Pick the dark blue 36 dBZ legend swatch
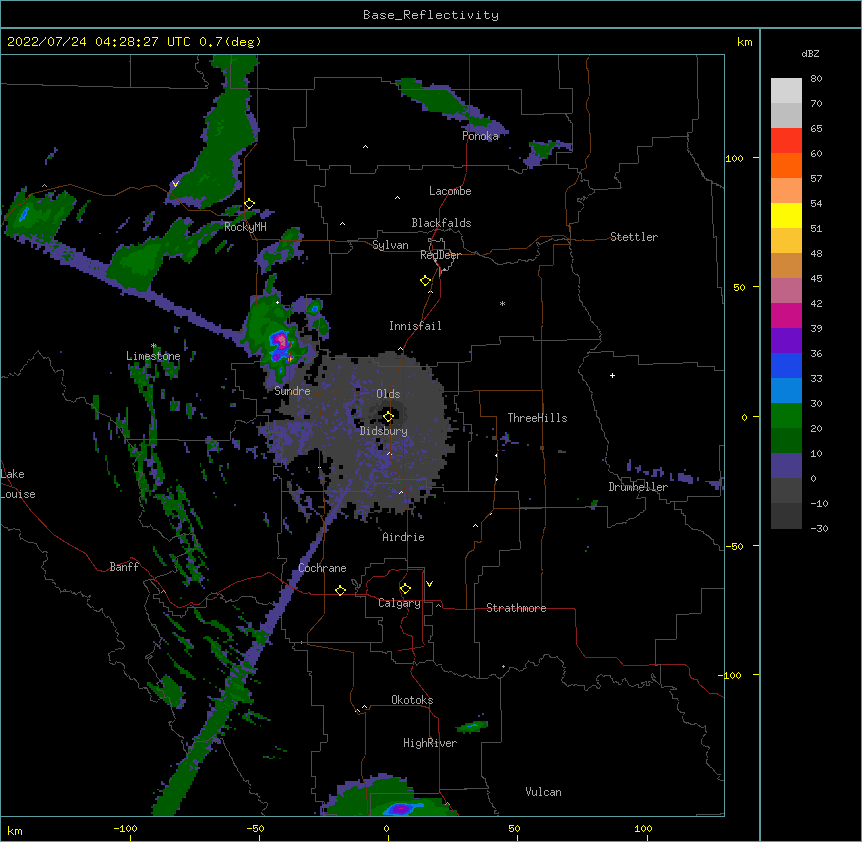862x842 pixels. click(x=786, y=365)
